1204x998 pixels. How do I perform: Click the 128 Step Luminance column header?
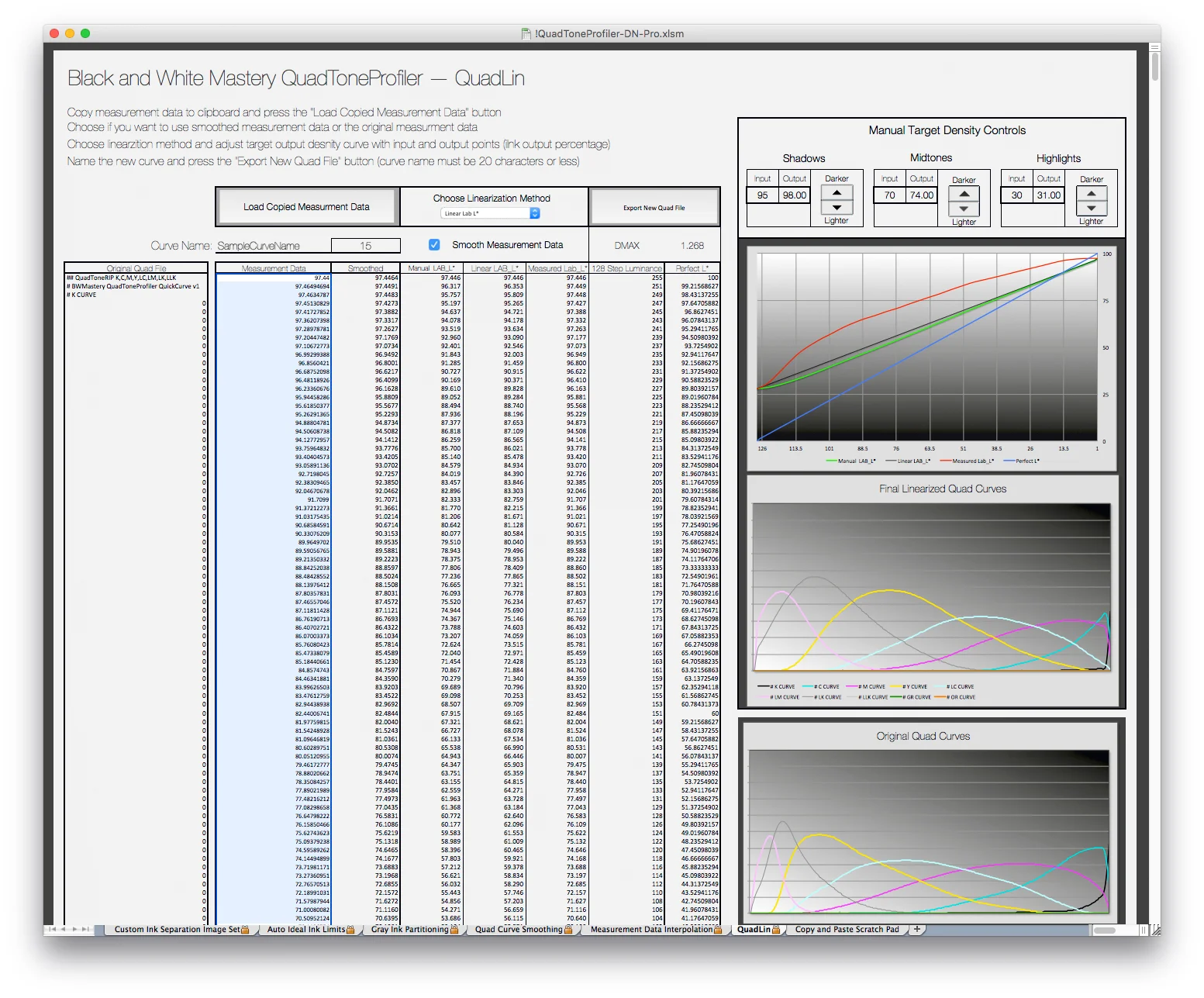click(x=626, y=268)
